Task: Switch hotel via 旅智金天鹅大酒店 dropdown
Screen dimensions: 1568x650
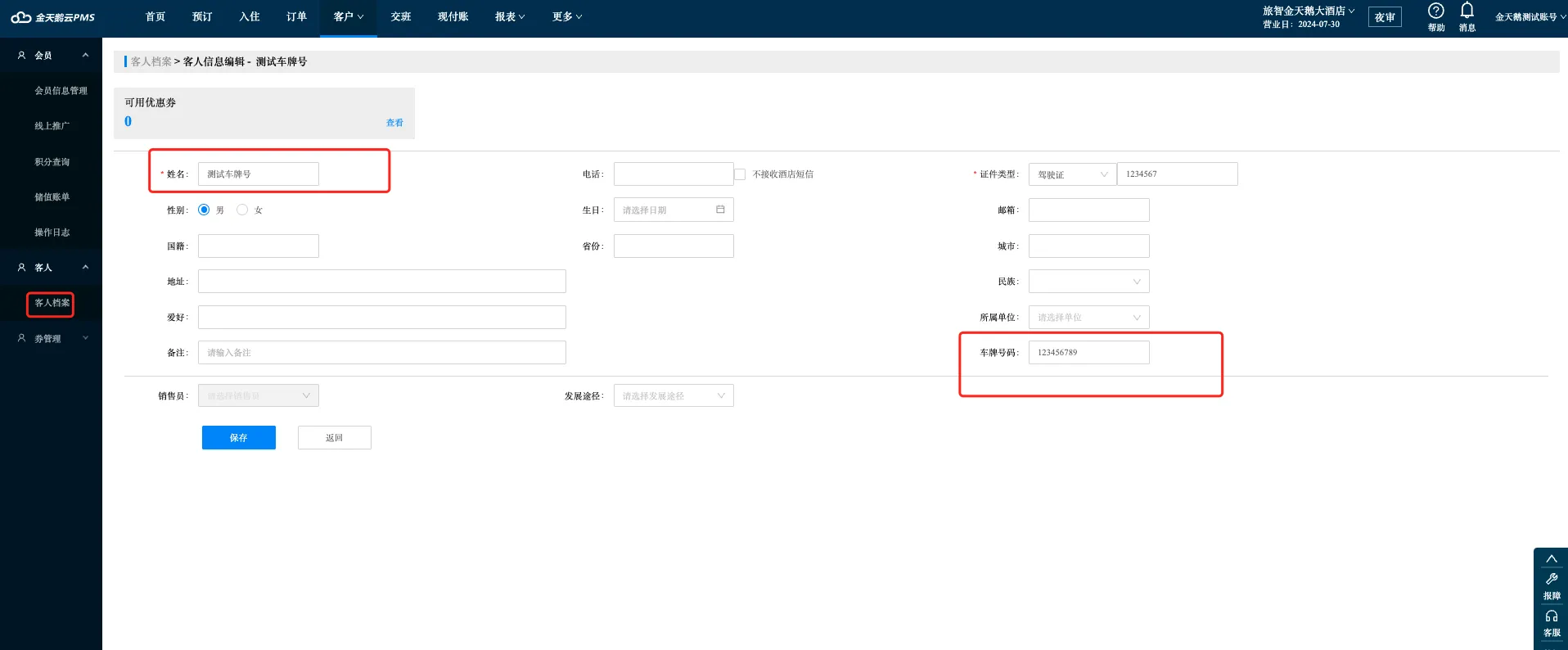Action: pos(1309,11)
